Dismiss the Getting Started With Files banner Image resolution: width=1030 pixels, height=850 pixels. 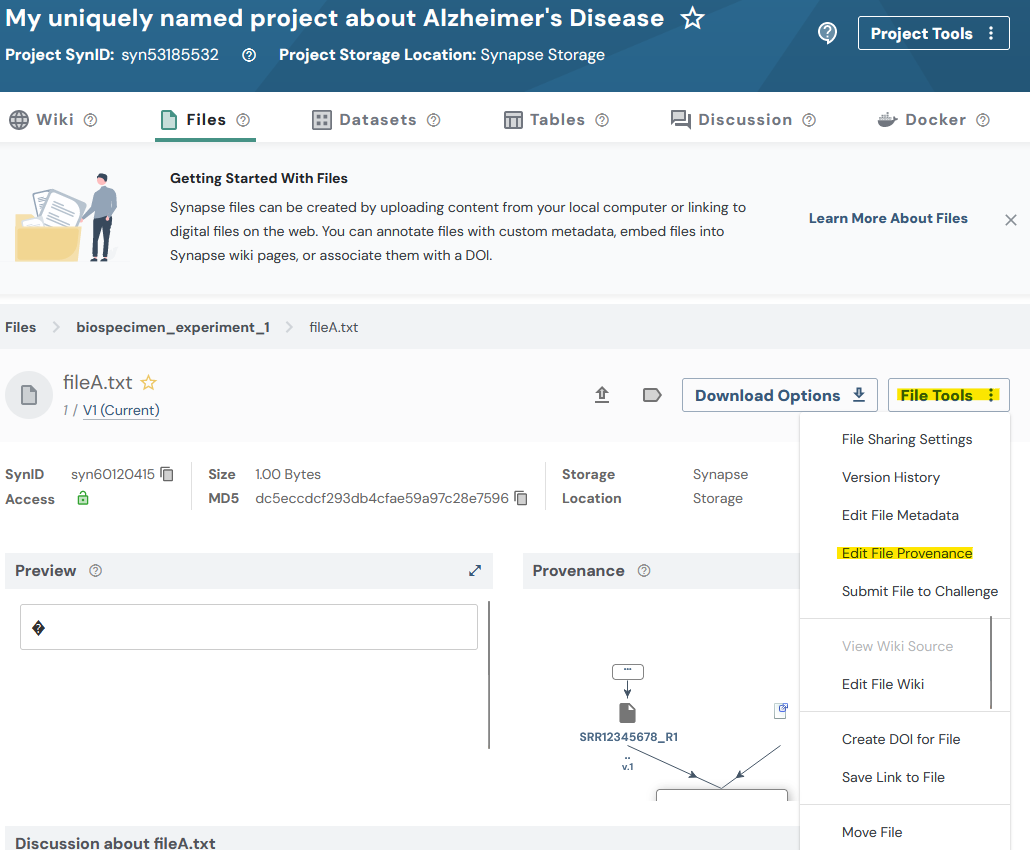tap(1010, 220)
